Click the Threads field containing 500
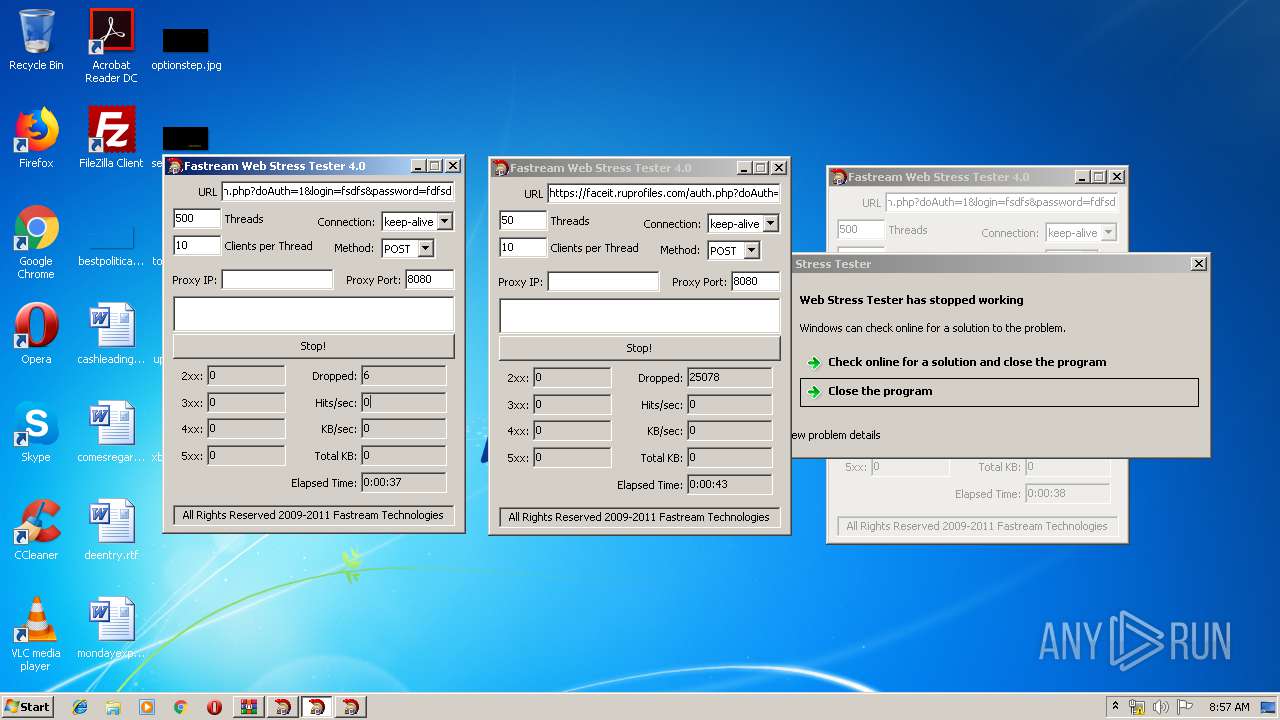 pyautogui.click(x=197, y=218)
